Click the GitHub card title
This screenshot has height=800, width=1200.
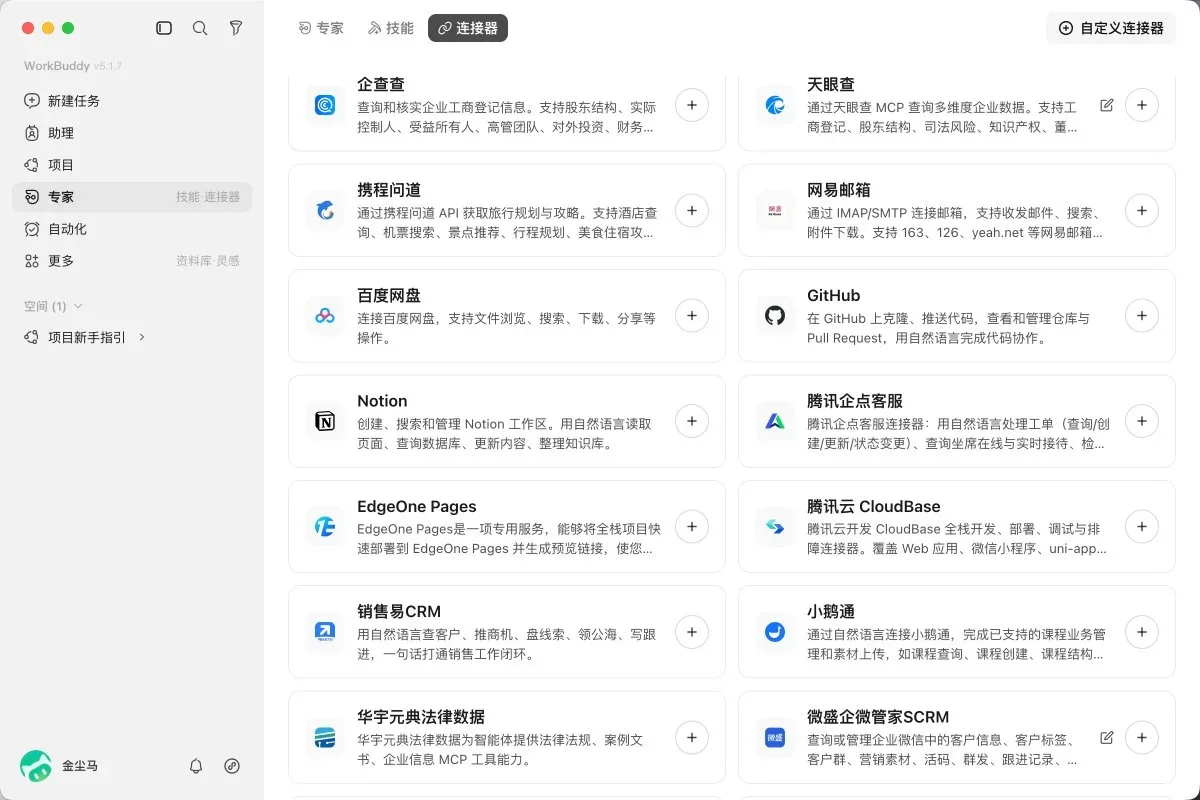[834, 296]
